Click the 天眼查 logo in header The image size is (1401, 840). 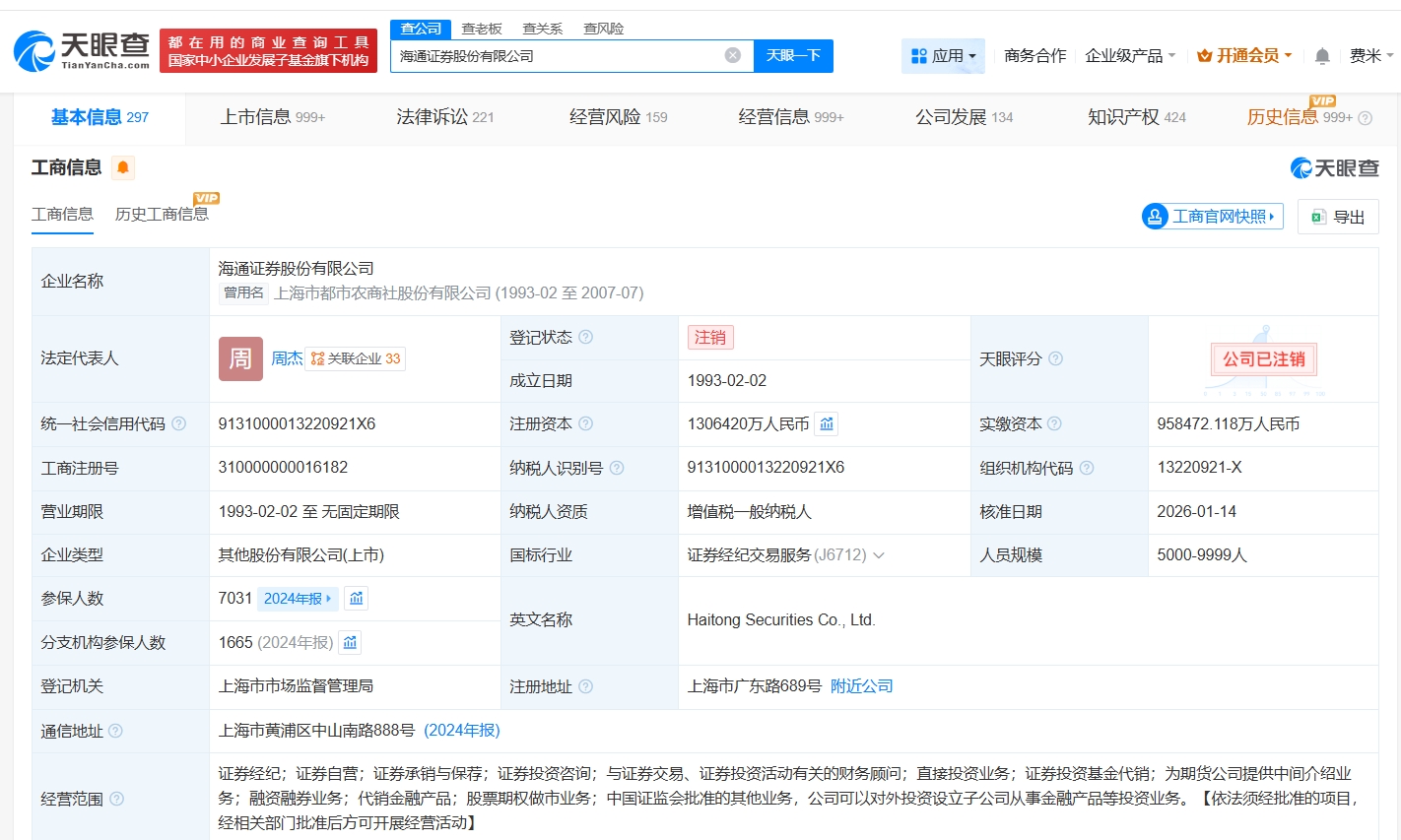coord(82,50)
